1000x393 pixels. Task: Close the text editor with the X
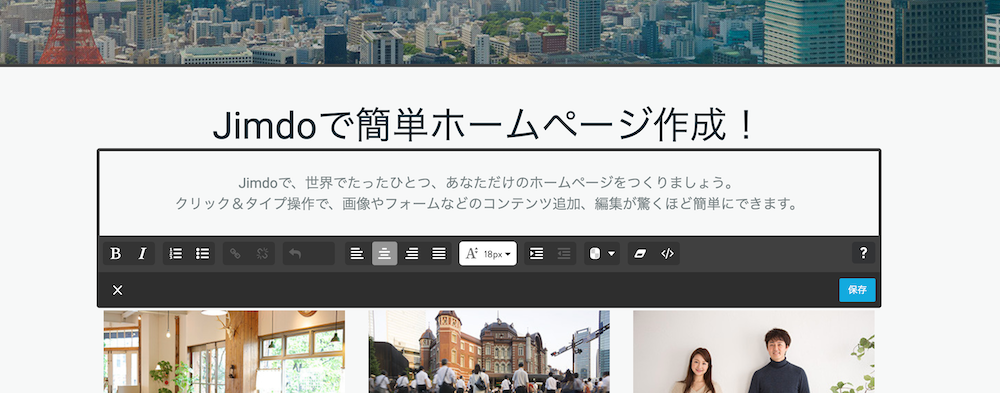117,290
